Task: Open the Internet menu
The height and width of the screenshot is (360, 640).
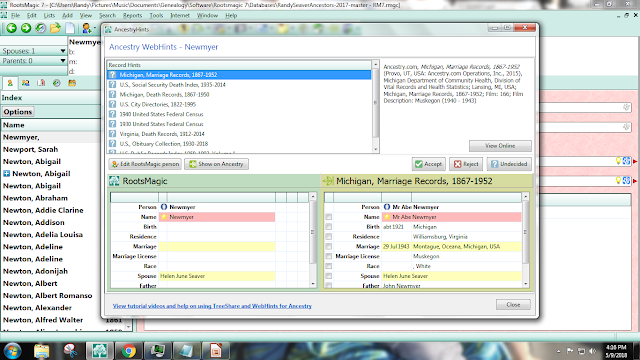Action: coord(180,16)
